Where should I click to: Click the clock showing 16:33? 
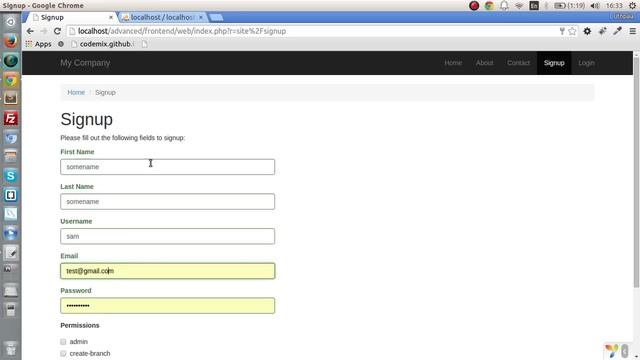pos(614,6)
